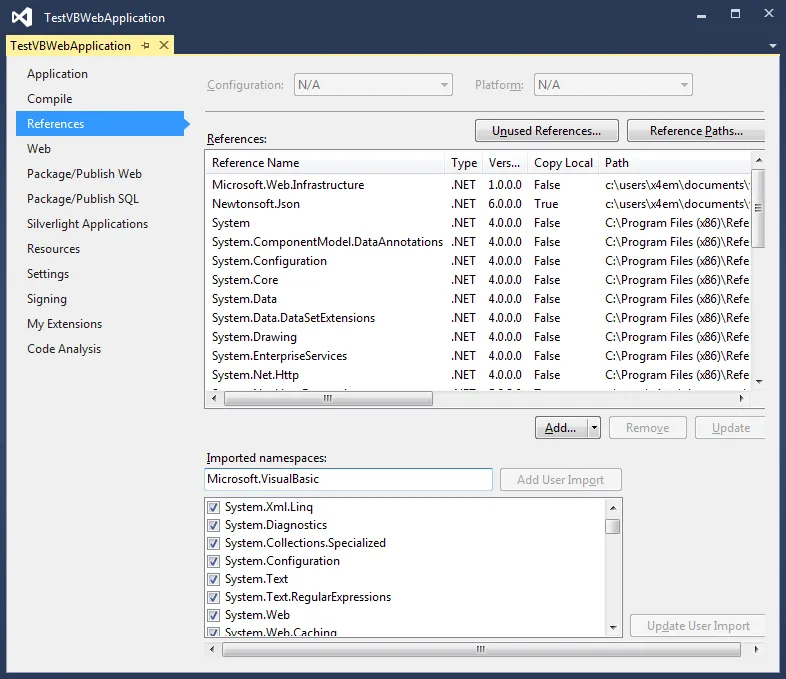The height and width of the screenshot is (679, 786).
Task: Uncheck the System.Diagnostics namespace
Action: pyautogui.click(x=214, y=525)
